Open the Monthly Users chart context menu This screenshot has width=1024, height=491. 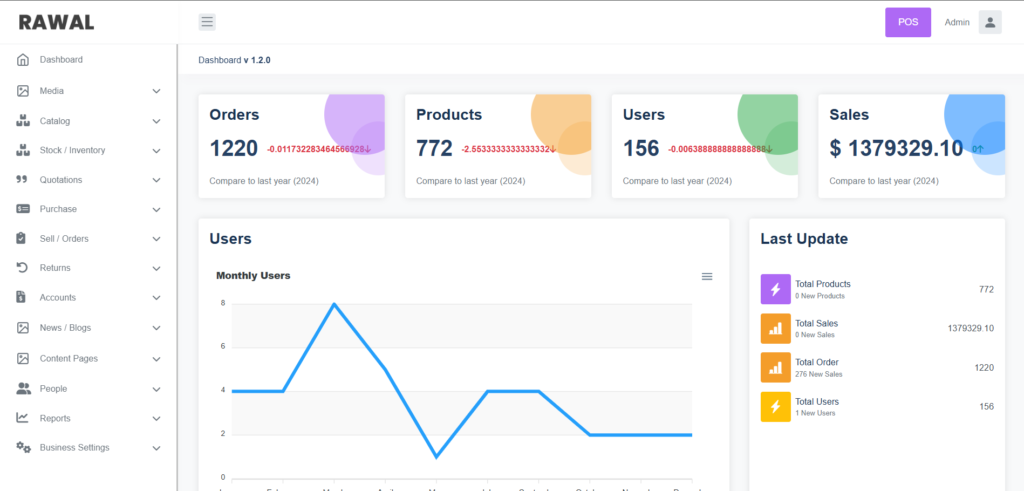point(707,276)
